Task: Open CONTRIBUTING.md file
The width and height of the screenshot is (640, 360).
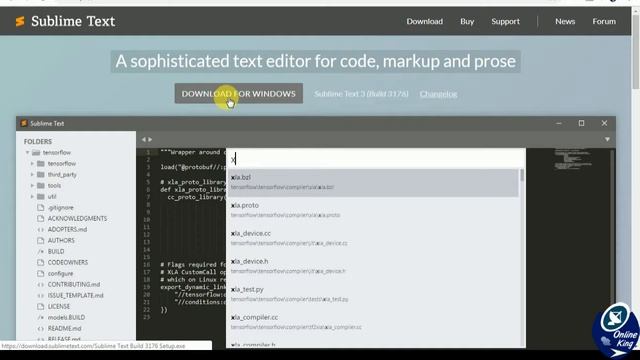Action: [74, 284]
